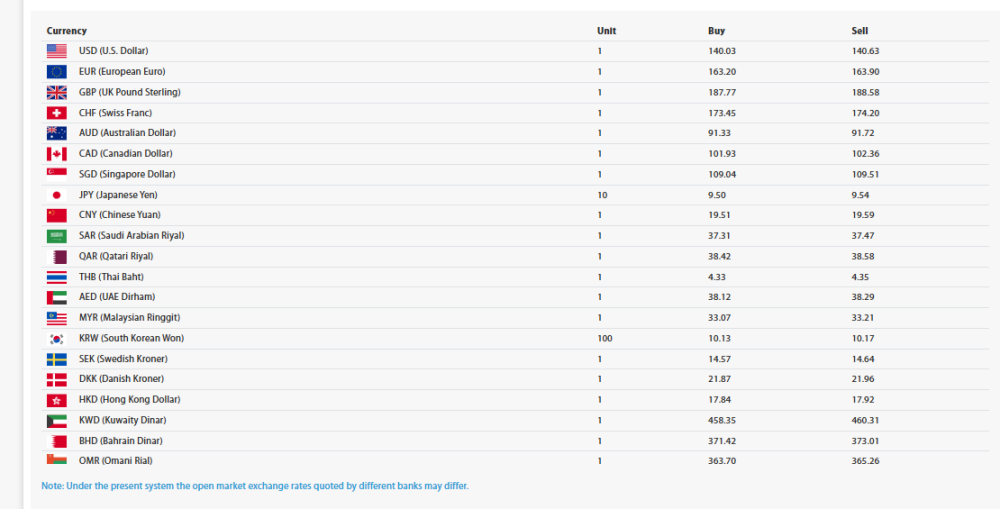The image size is (1000, 509).
Task: Select the KWD sell rate 460.31
Action: point(865,420)
